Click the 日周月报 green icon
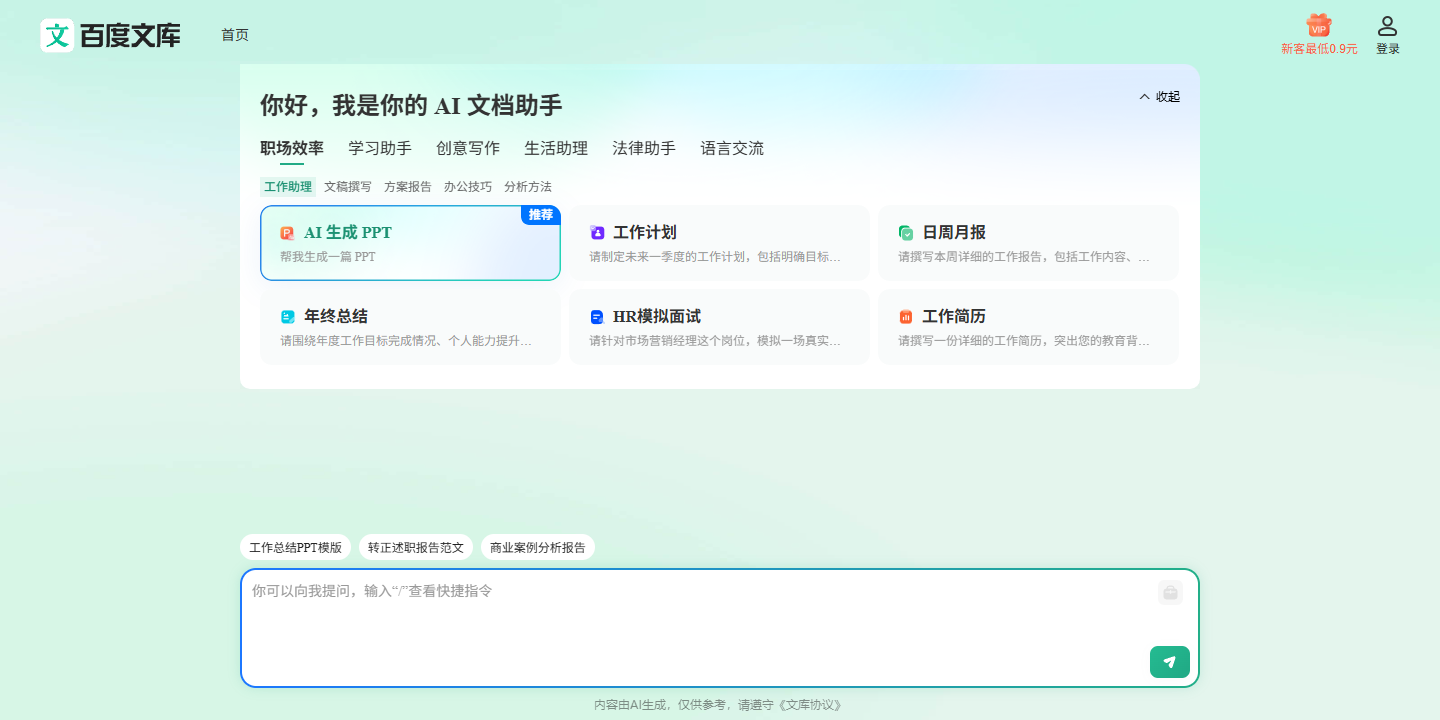1440x720 pixels. point(906,233)
